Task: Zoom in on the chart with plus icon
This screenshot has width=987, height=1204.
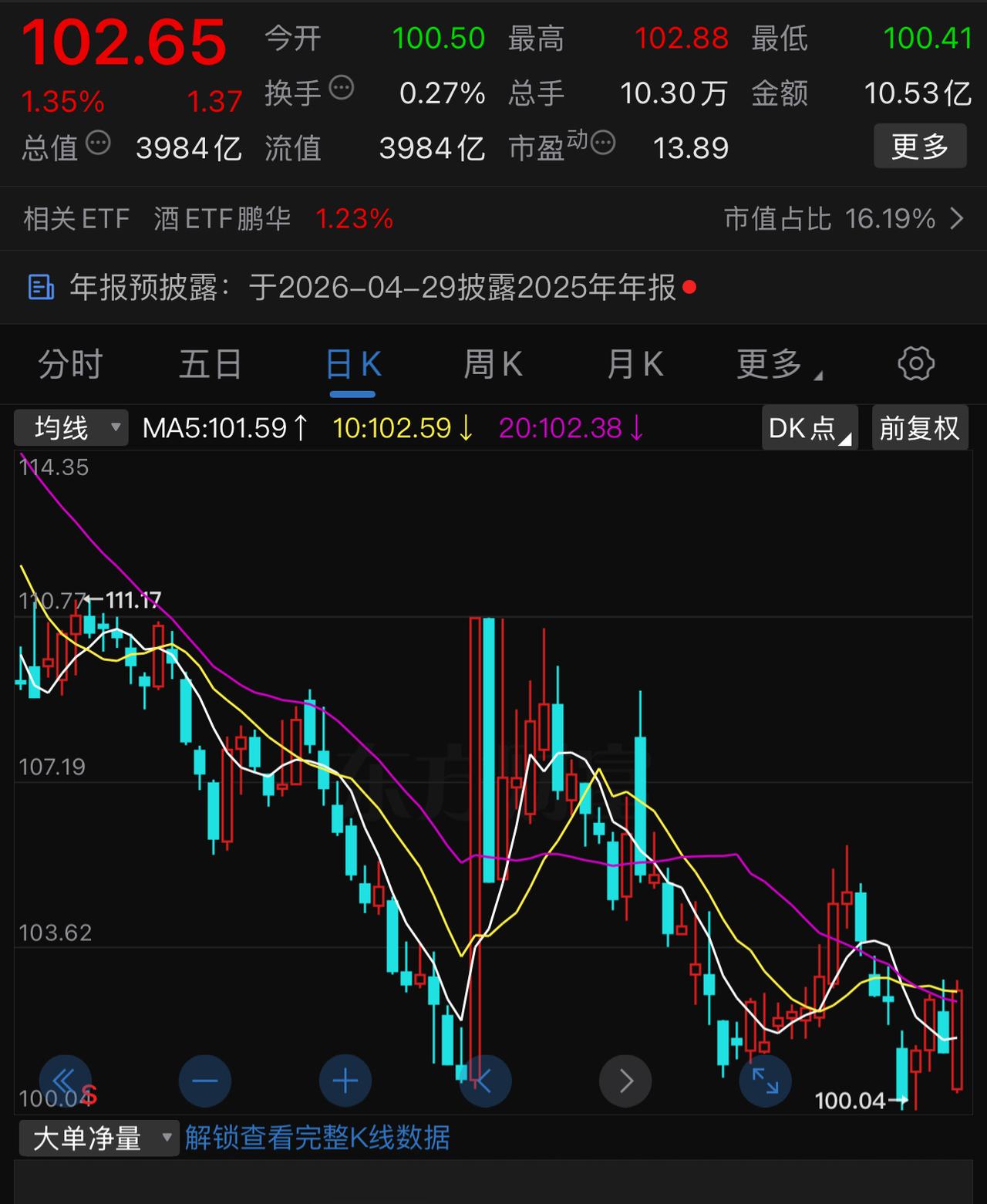Action: 345,1081
